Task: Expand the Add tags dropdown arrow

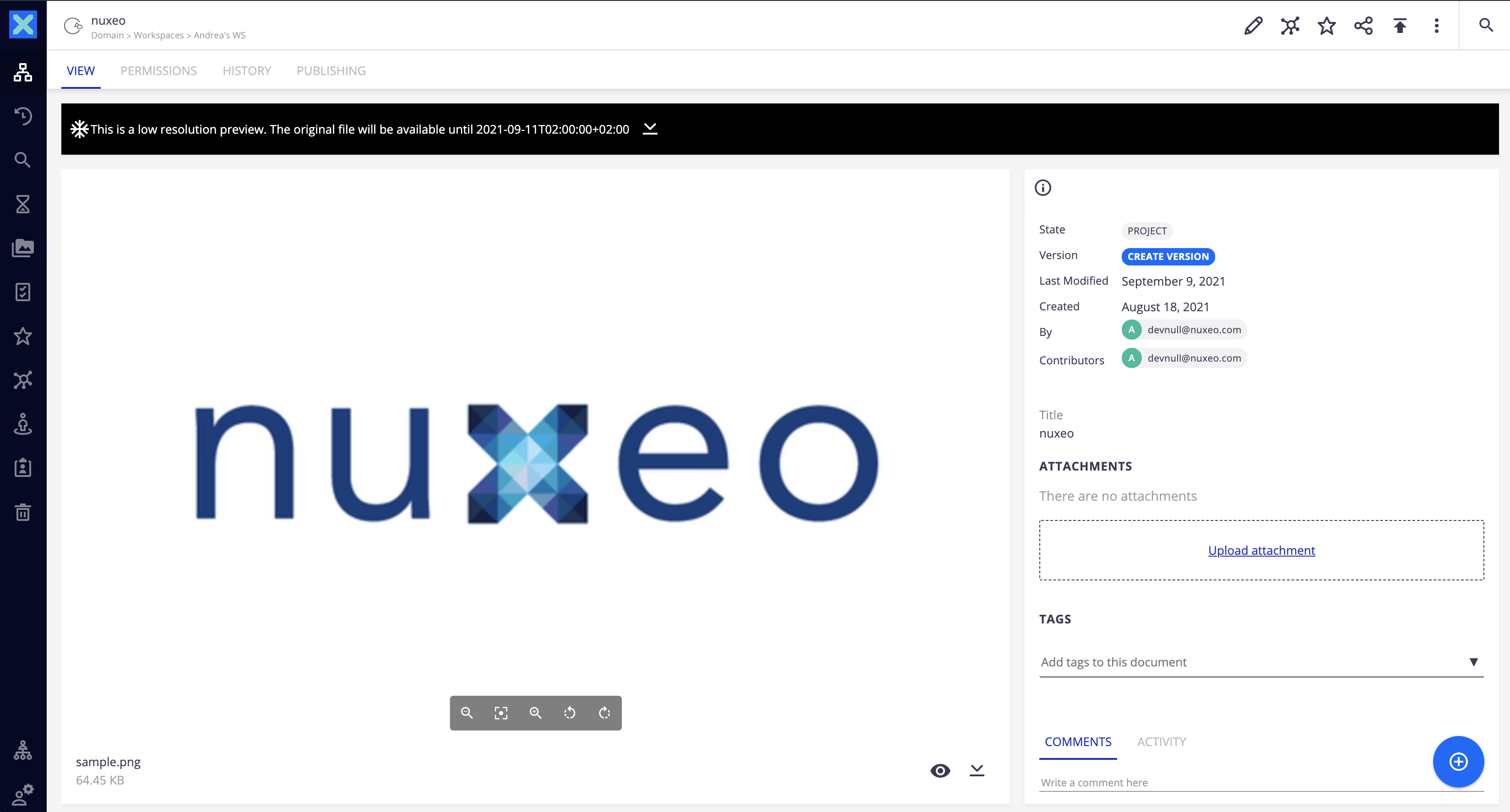Action: pyautogui.click(x=1474, y=662)
